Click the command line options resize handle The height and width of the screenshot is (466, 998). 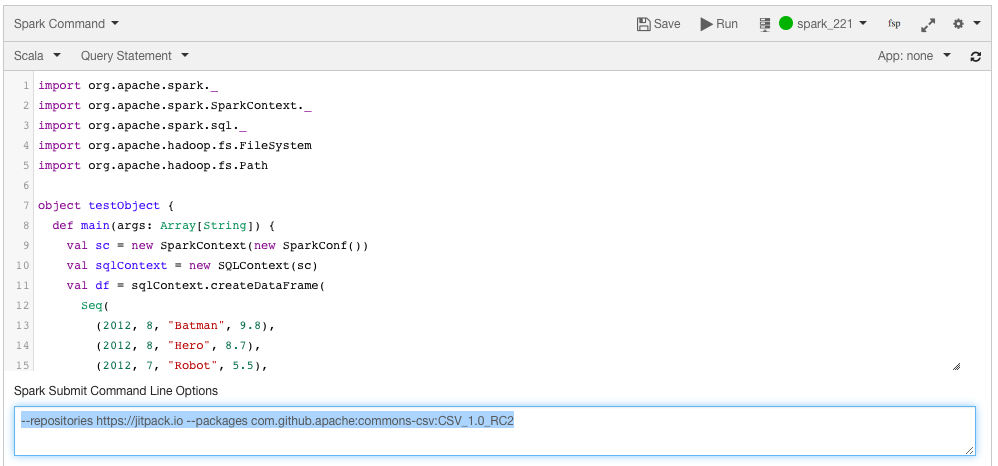click(969, 450)
